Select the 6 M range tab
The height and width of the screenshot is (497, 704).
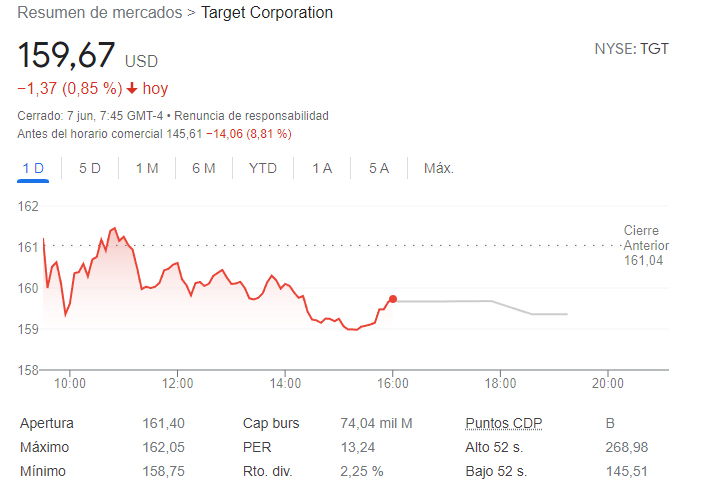pos(204,168)
